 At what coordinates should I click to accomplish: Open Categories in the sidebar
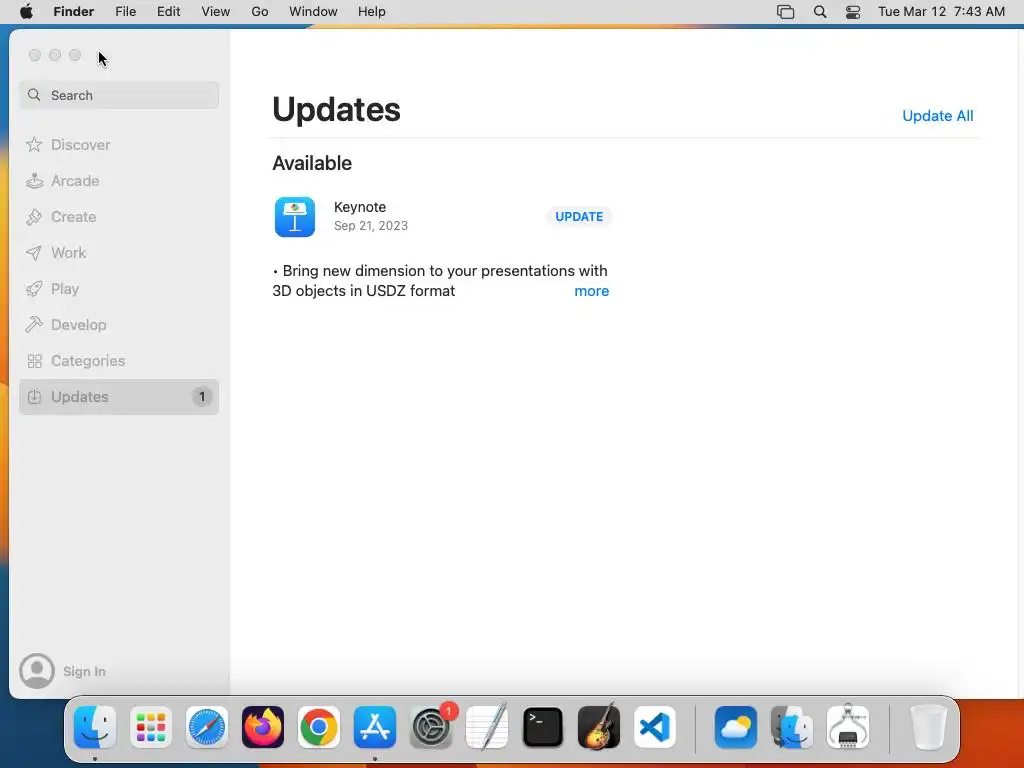click(119, 360)
